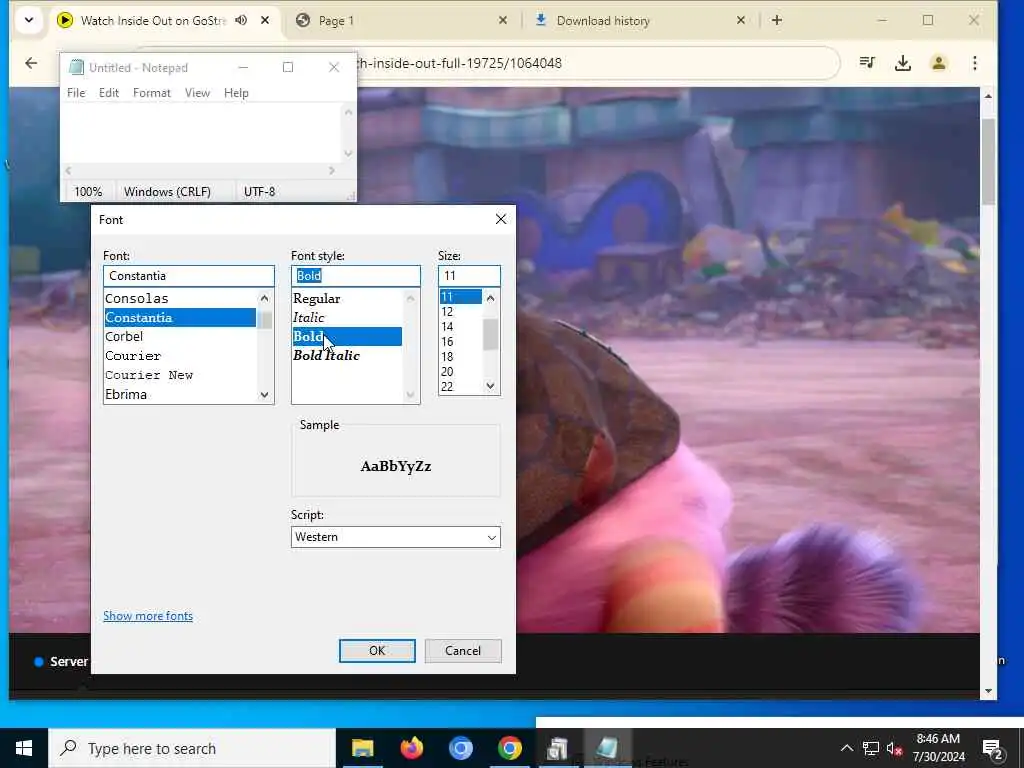Image resolution: width=1024 pixels, height=768 pixels.
Task: Open Notepad View menu
Action: (x=197, y=93)
